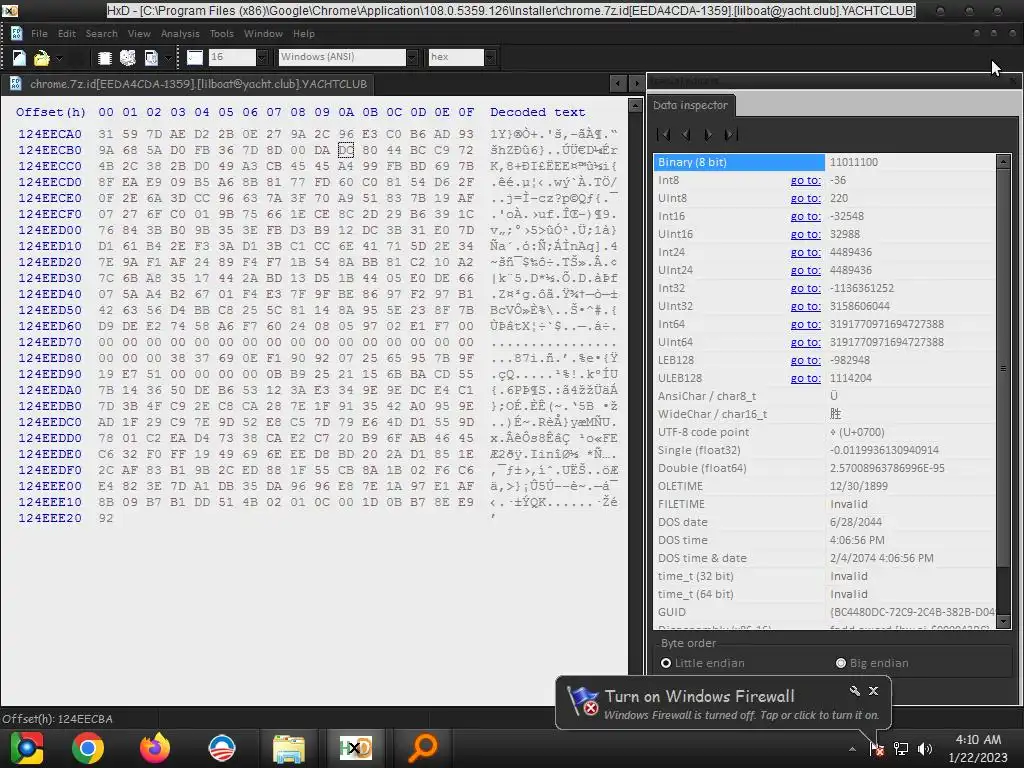Open Chrome from the taskbar

(x=88, y=748)
